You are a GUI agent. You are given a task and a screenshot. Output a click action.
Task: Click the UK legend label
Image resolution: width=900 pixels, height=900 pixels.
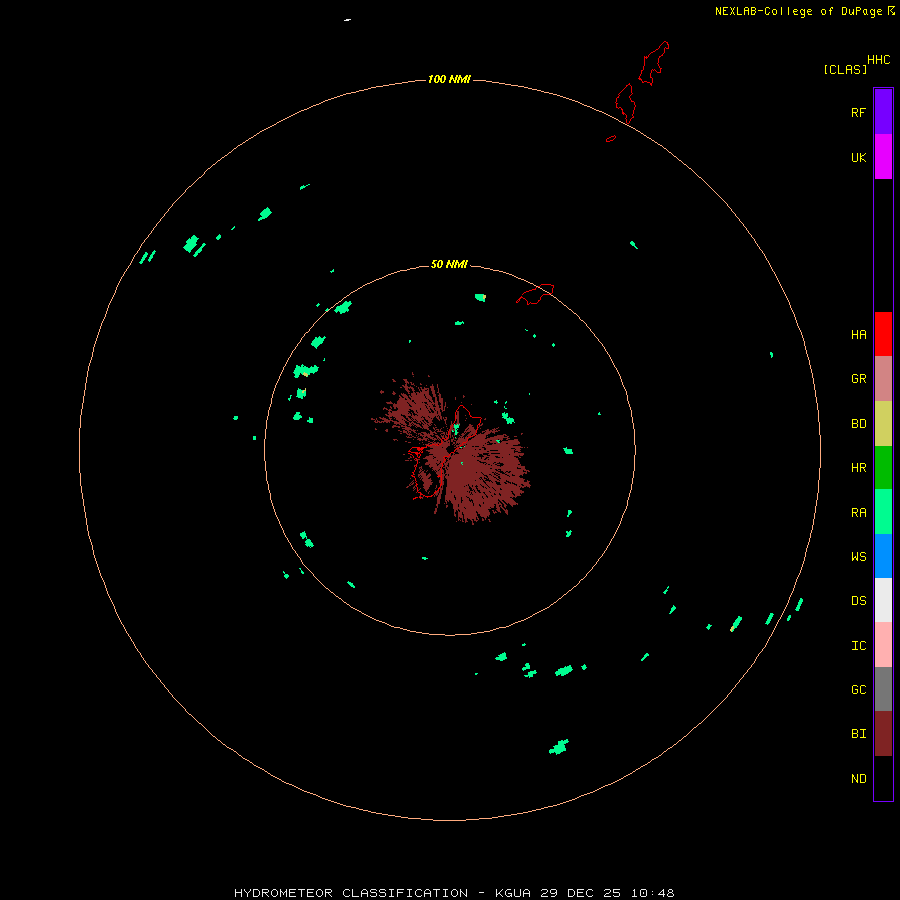(858, 157)
